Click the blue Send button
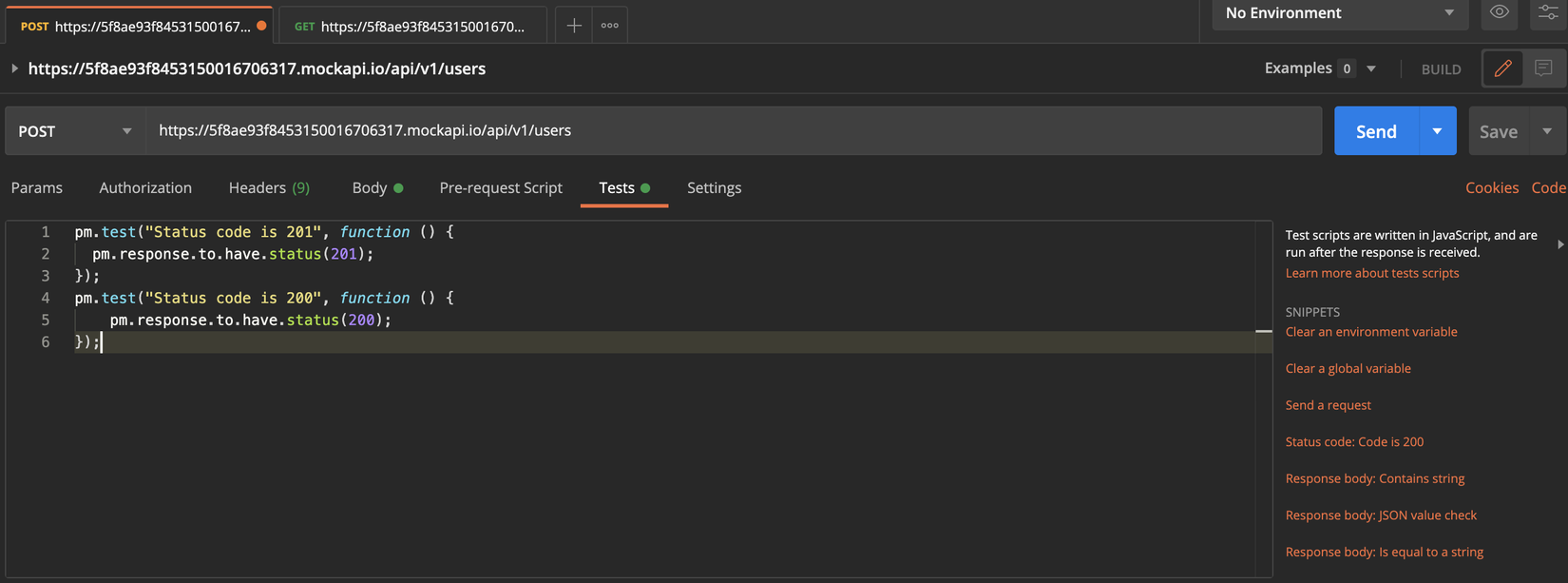This screenshot has width=1568, height=583. click(1376, 131)
